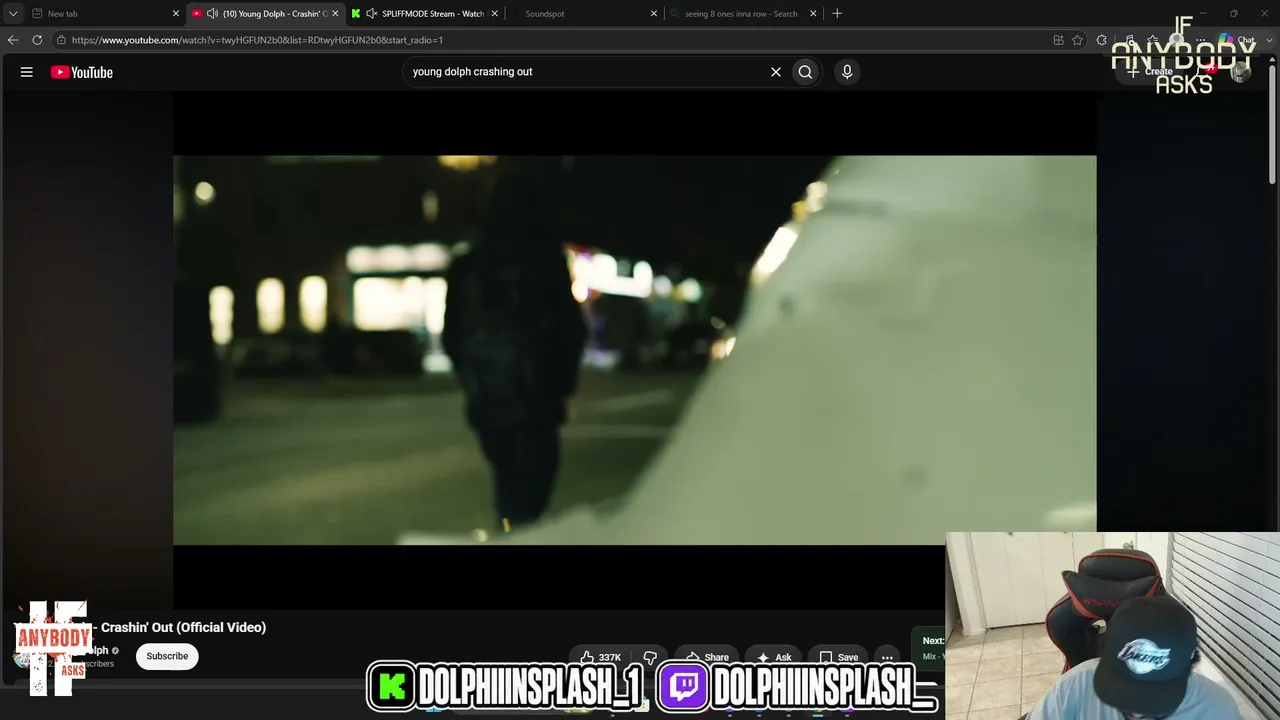Like the video with 337K likes
The width and height of the screenshot is (1280, 720).
(x=601, y=657)
